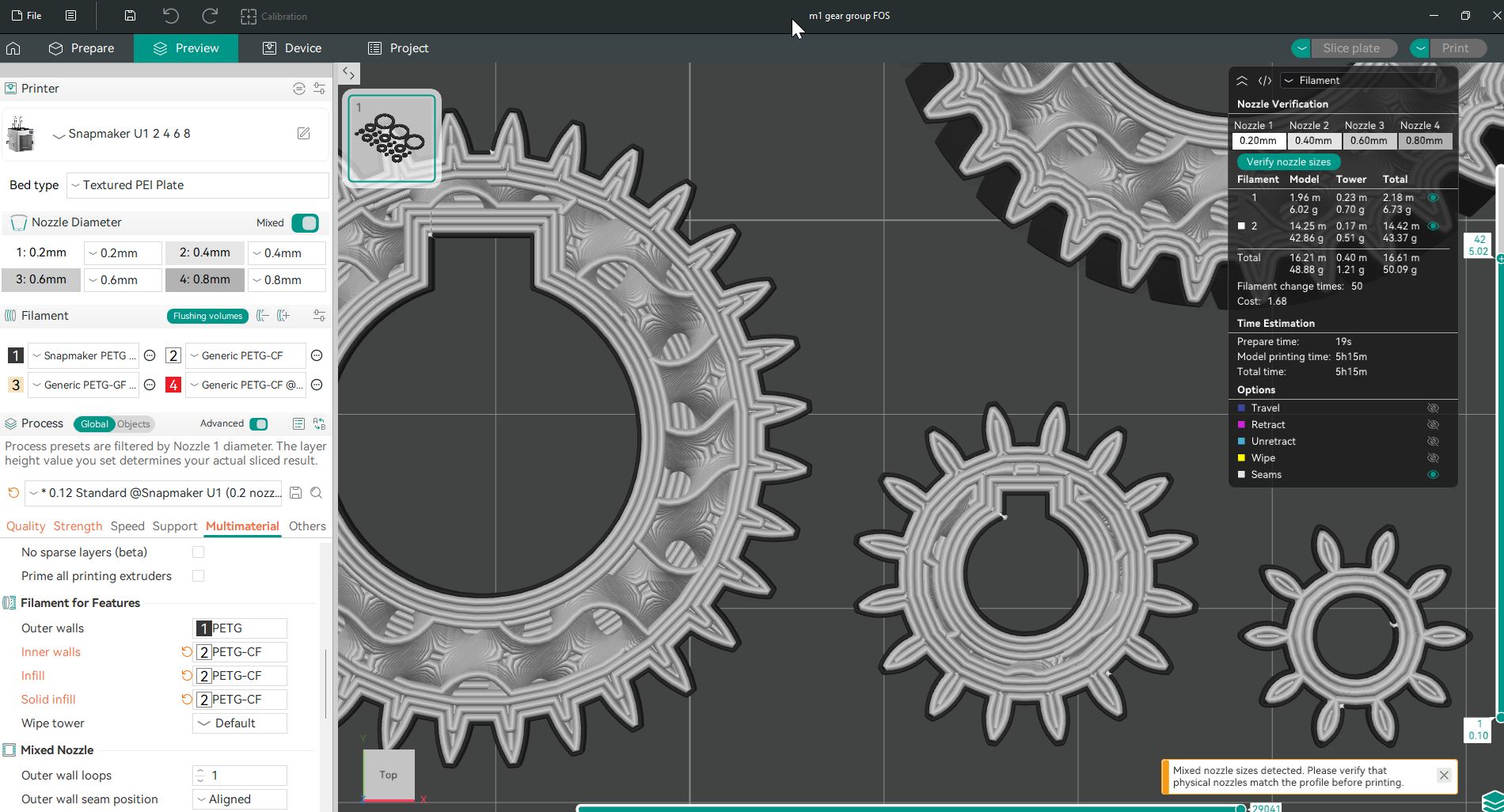Click the remove filament icon
This screenshot has width=1504, height=812.
point(263,316)
